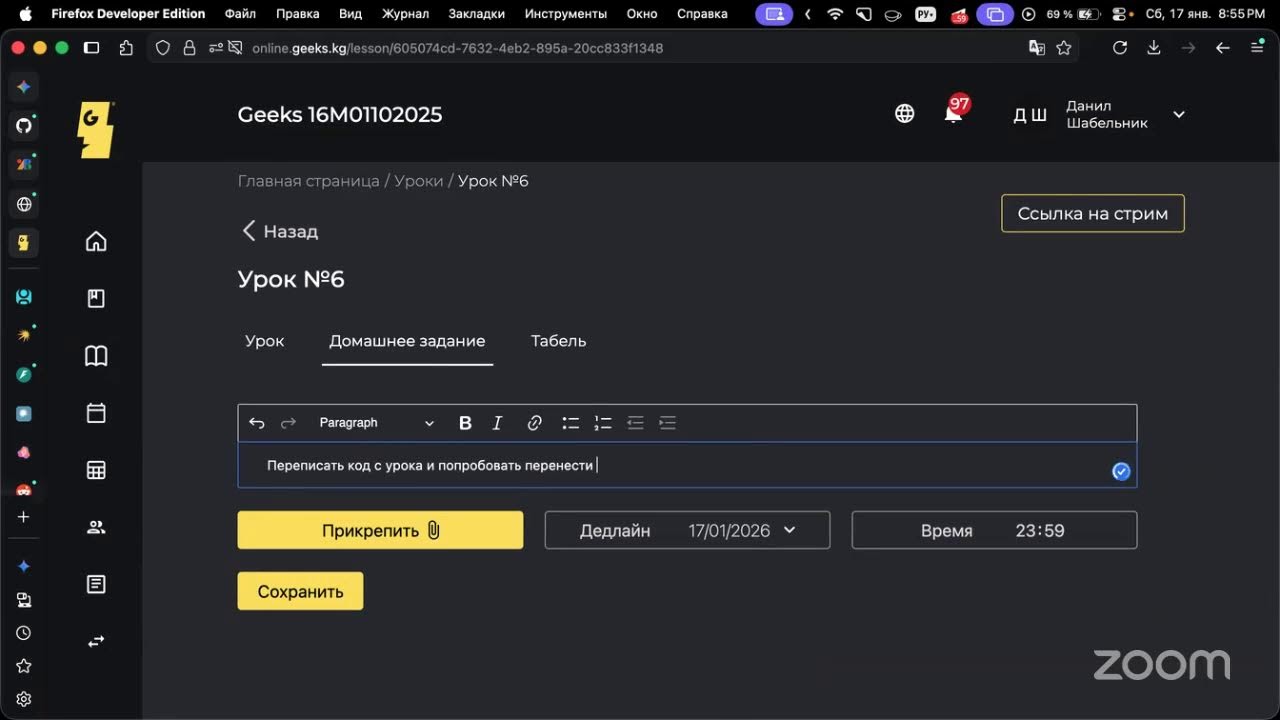Viewport: 1280px width, 720px height.
Task: Click the Время 23:59 time field
Action: [x=994, y=530]
